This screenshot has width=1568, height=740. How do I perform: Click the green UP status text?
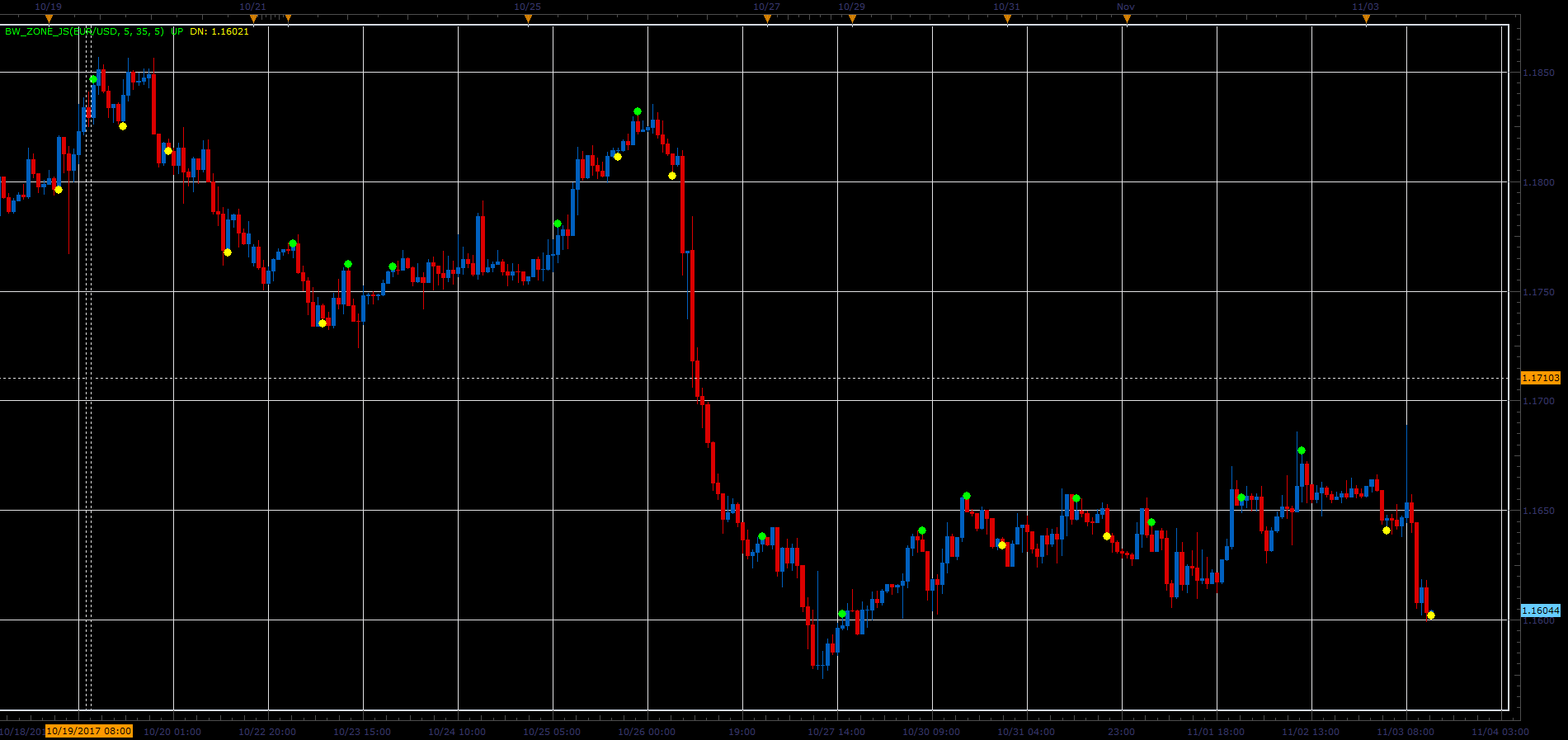[177, 31]
